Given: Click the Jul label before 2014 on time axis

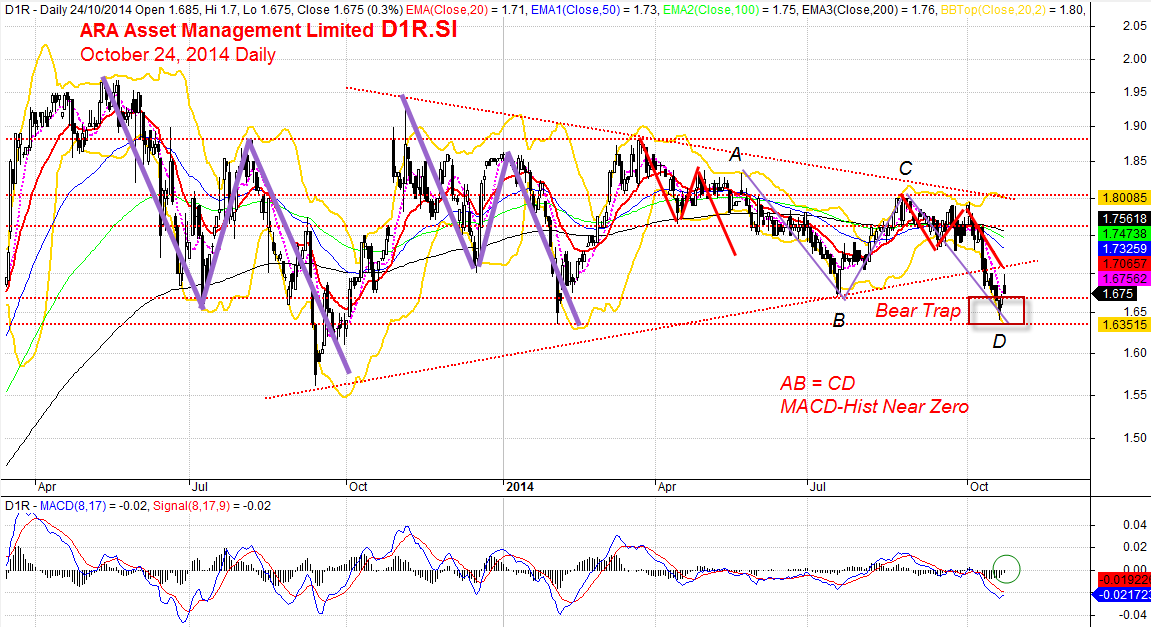Looking at the screenshot, I should point(200,487).
